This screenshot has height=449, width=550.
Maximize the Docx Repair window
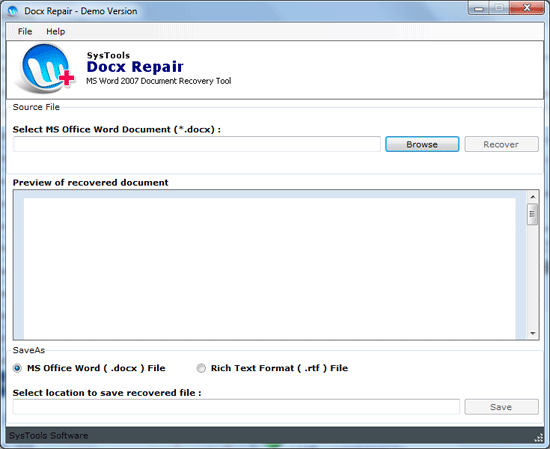[x=499, y=8]
